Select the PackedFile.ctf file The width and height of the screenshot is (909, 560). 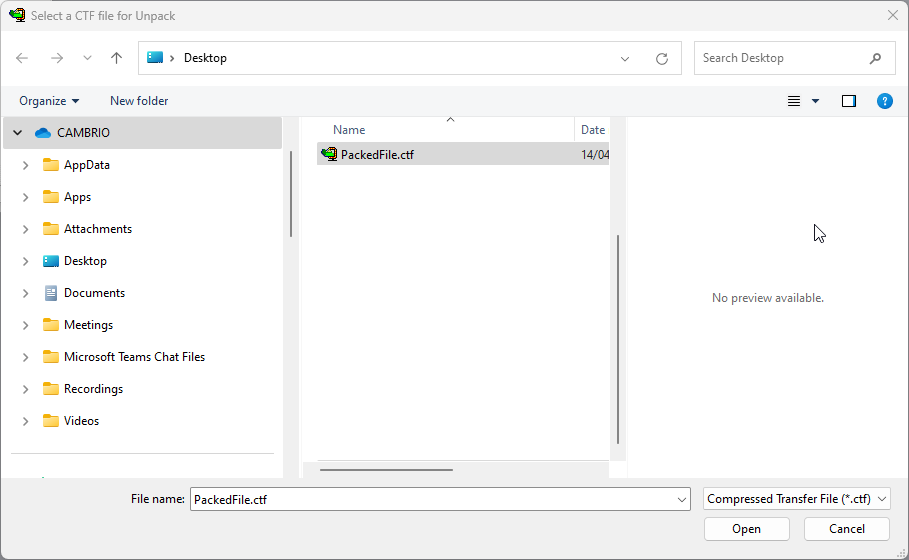376,154
